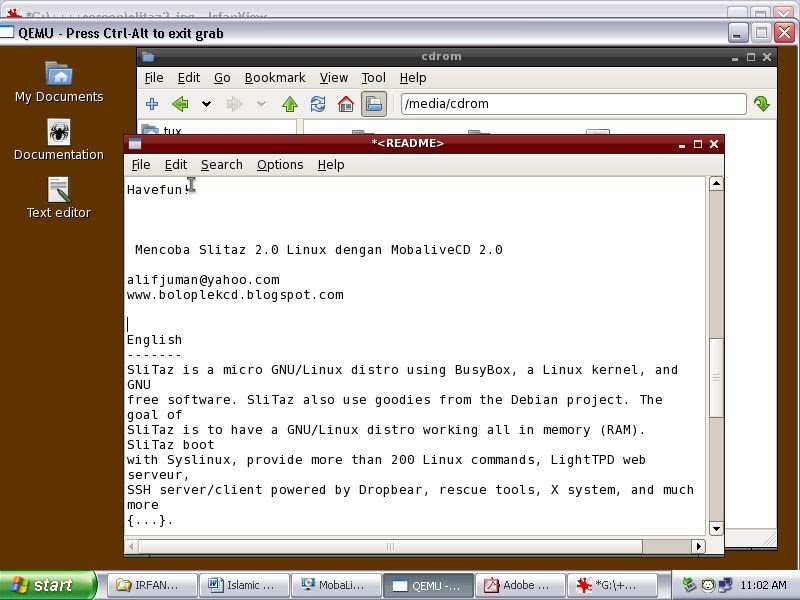Switch to MobaLi... taskbar button
Viewport: 800px width, 600px height.
[336, 585]
